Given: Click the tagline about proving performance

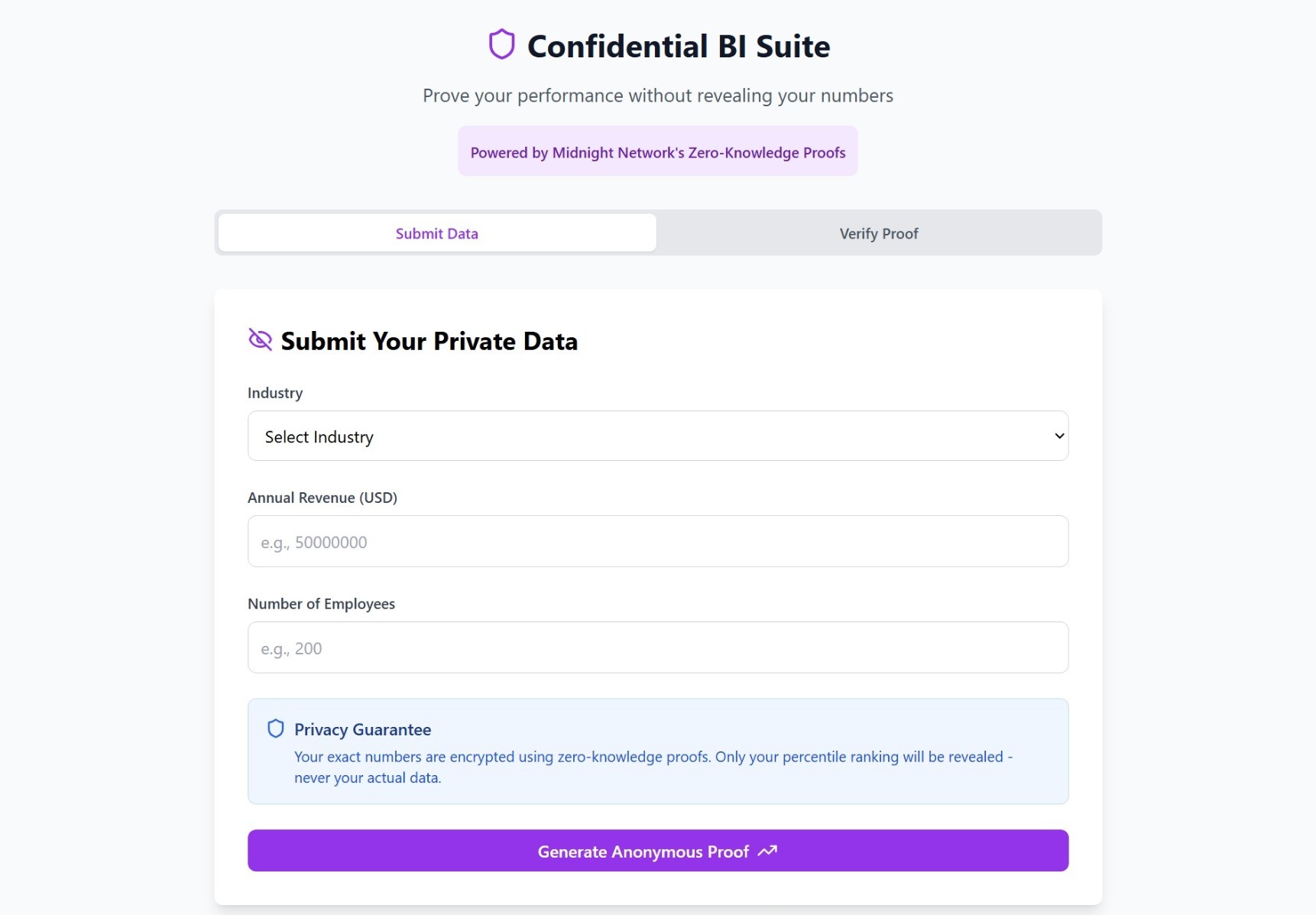Looking at the screenshot, I should pos(657,96).
